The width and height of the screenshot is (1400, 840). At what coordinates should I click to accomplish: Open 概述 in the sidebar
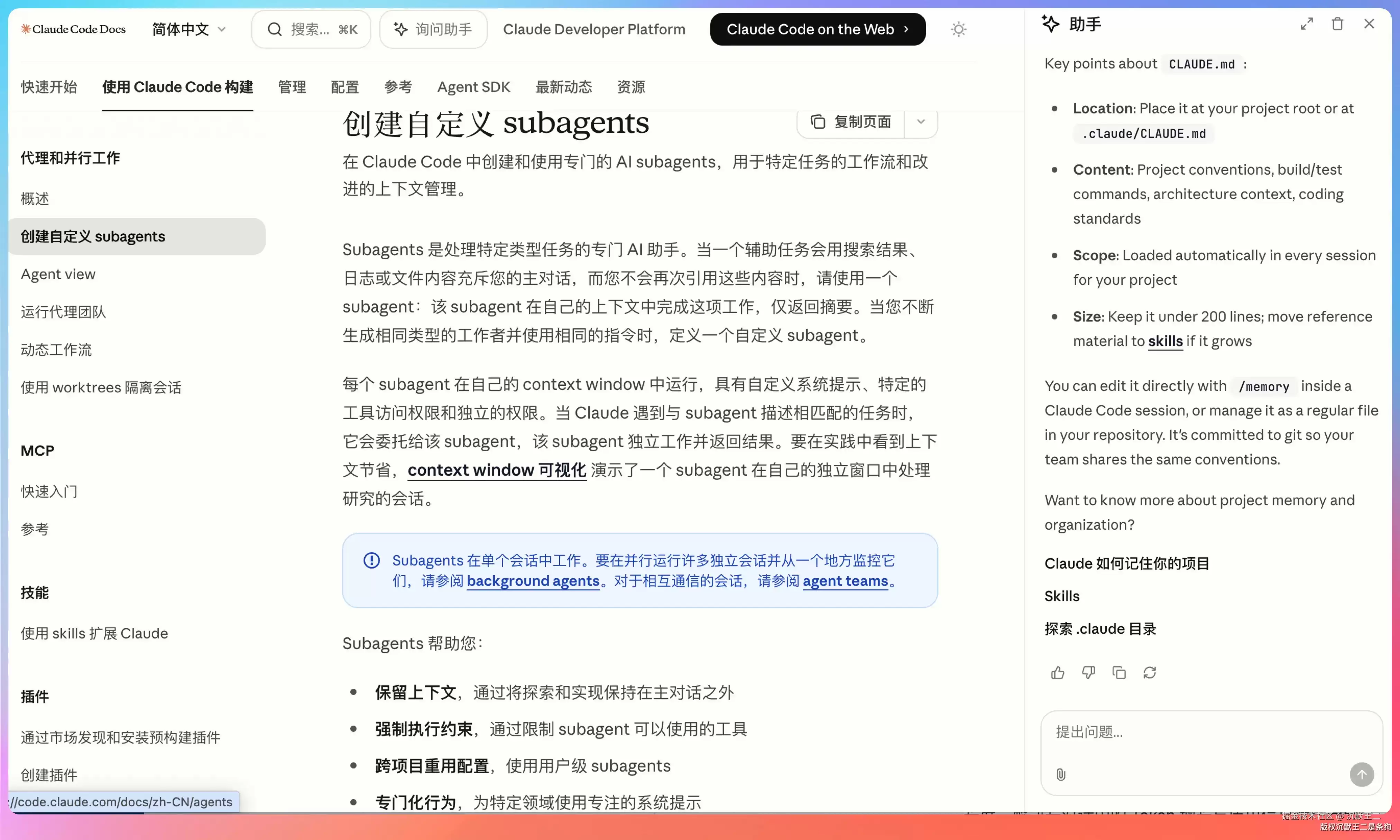[35, 199]
